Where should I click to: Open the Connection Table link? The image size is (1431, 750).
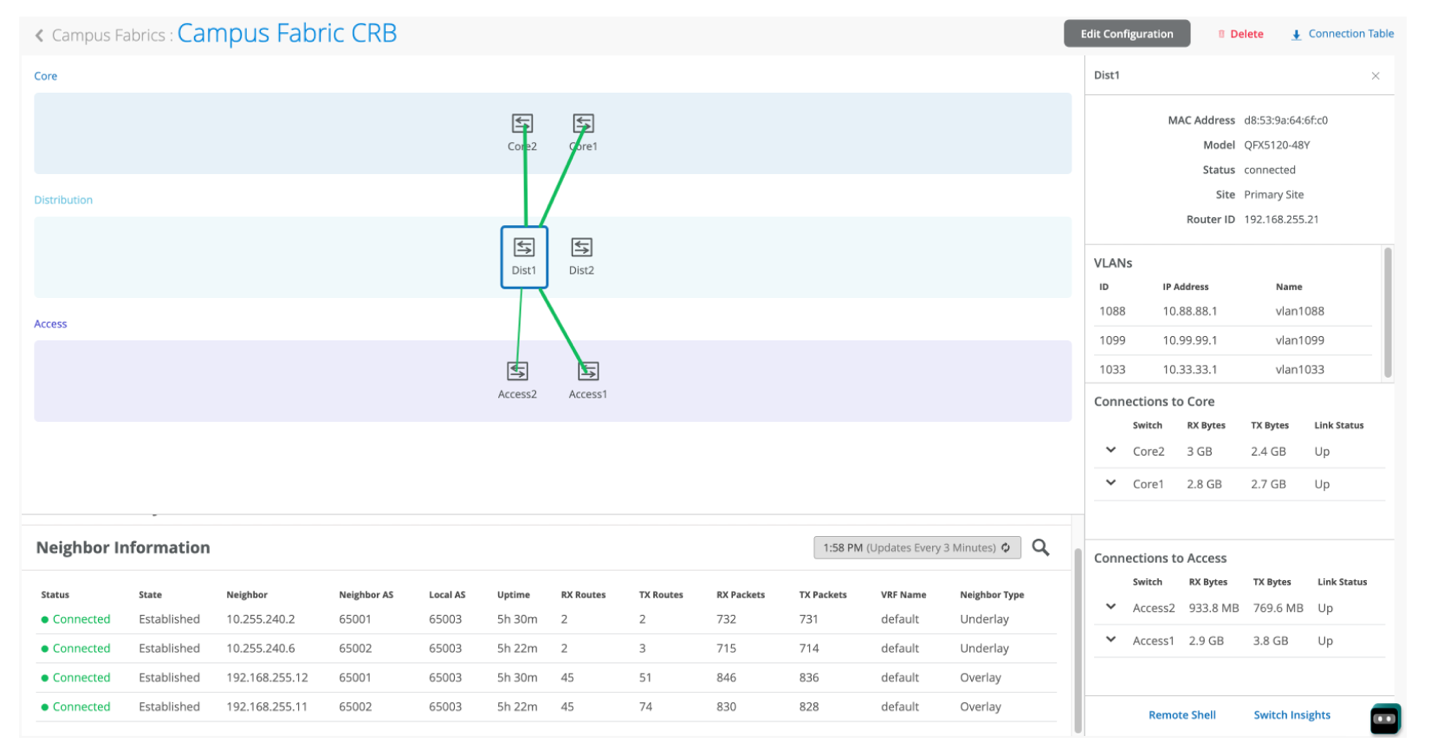[1342, 34]
